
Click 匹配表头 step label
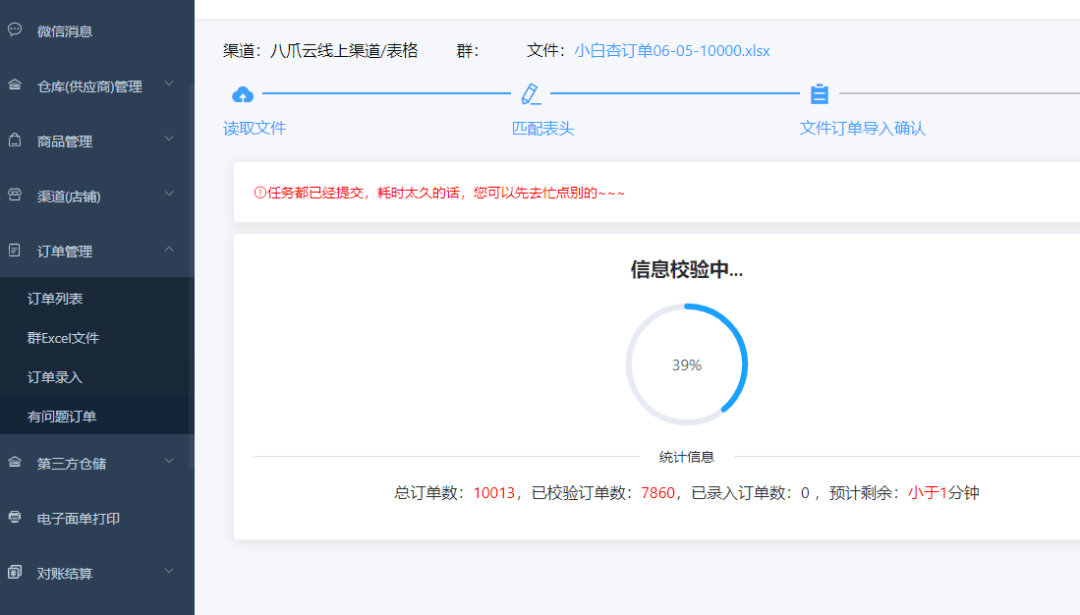(543, 128)
